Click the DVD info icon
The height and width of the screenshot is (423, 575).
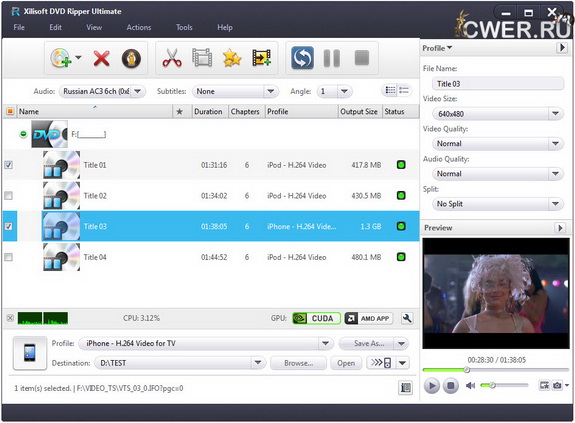click(131, 58)
